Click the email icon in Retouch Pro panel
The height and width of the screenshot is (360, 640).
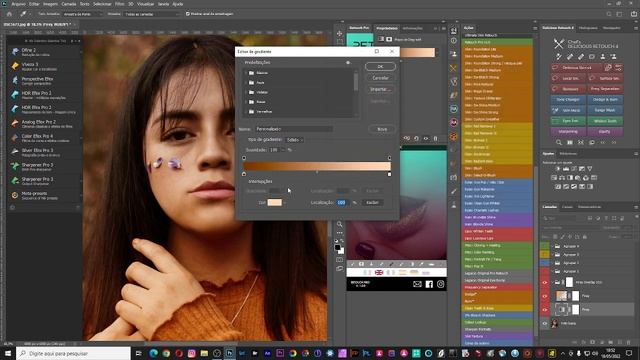click(417, 284)
